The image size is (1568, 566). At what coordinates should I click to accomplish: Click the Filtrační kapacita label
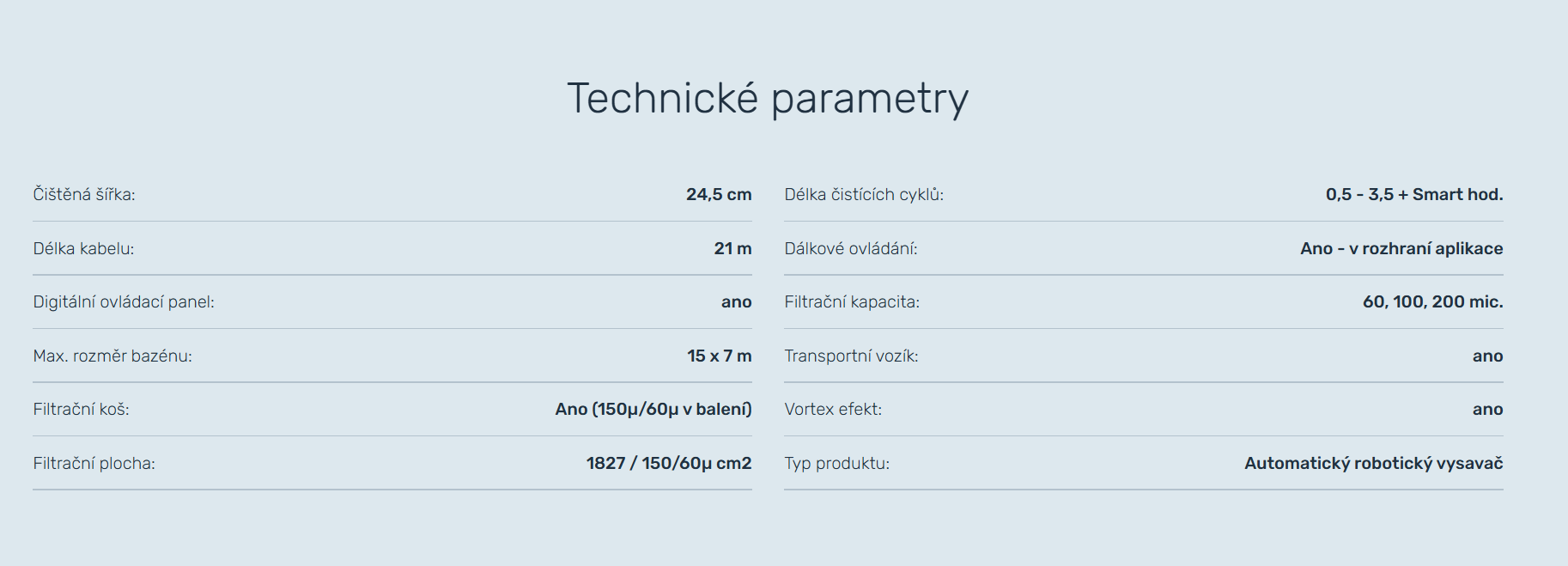[852, 302]
